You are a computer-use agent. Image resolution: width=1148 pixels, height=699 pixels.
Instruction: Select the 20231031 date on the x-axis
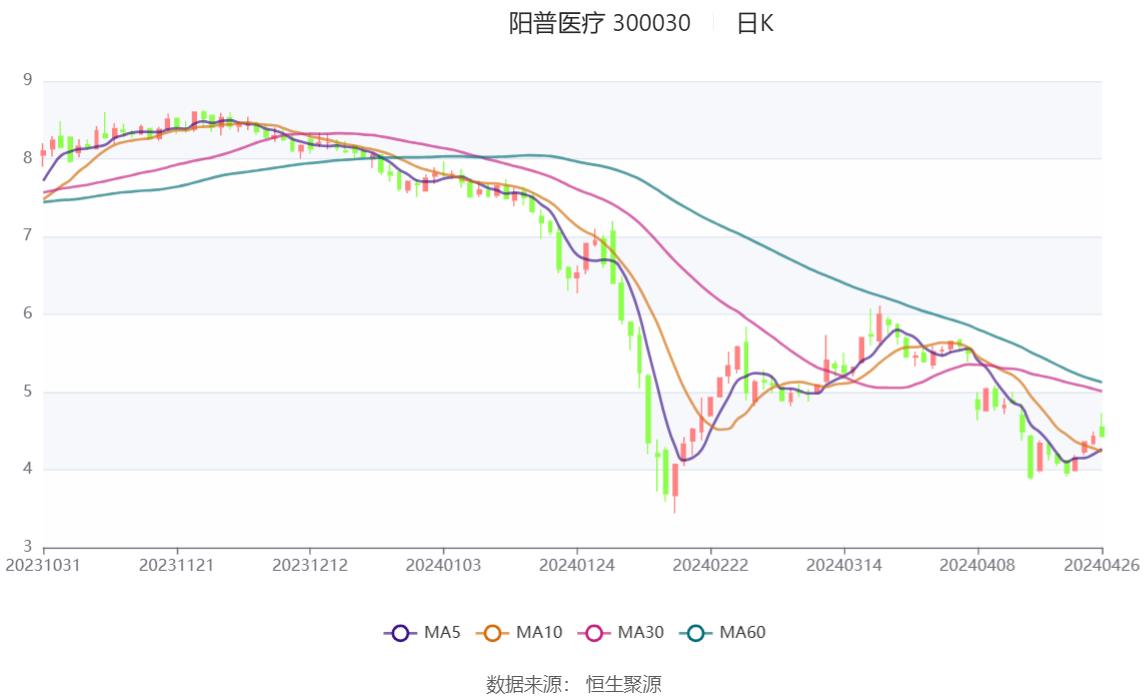(x=43, y=565)
